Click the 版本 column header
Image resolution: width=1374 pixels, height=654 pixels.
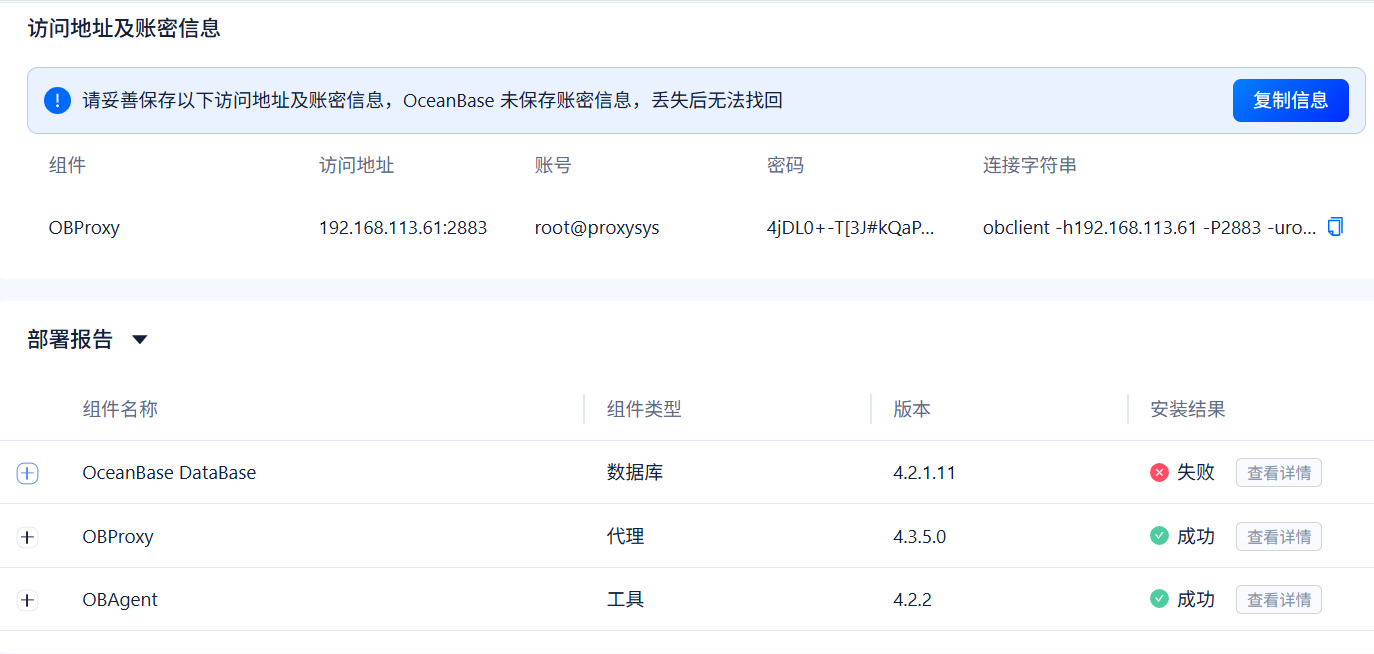tap(912, 409)
